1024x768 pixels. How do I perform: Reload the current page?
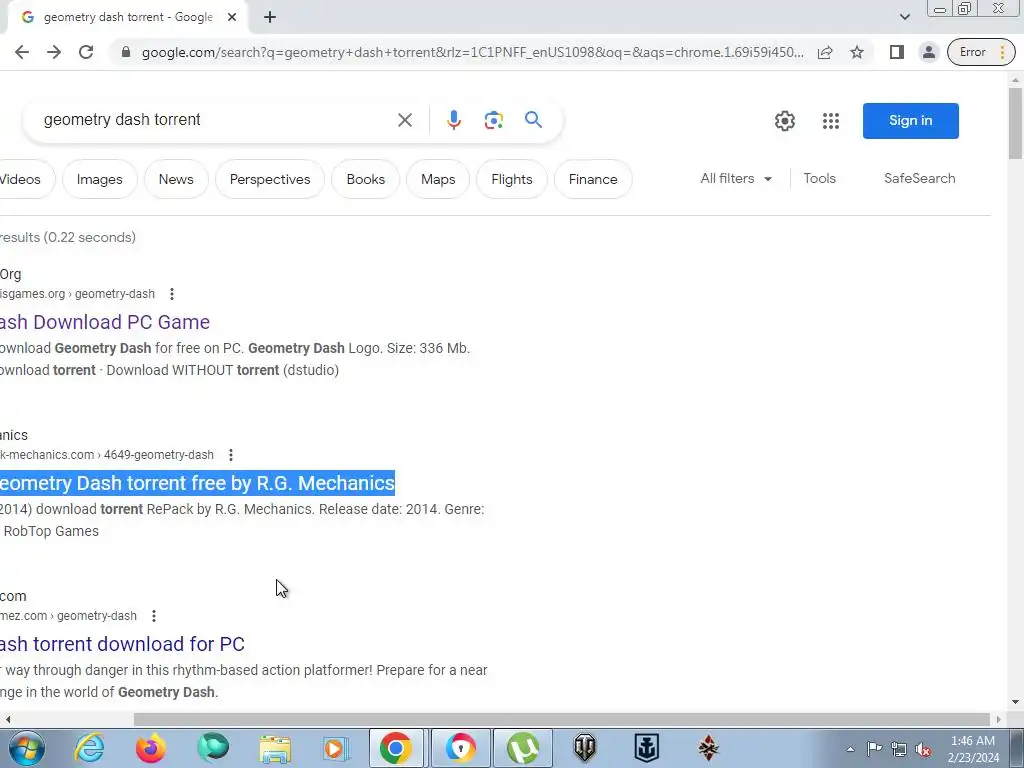click(x=86, y=52)
